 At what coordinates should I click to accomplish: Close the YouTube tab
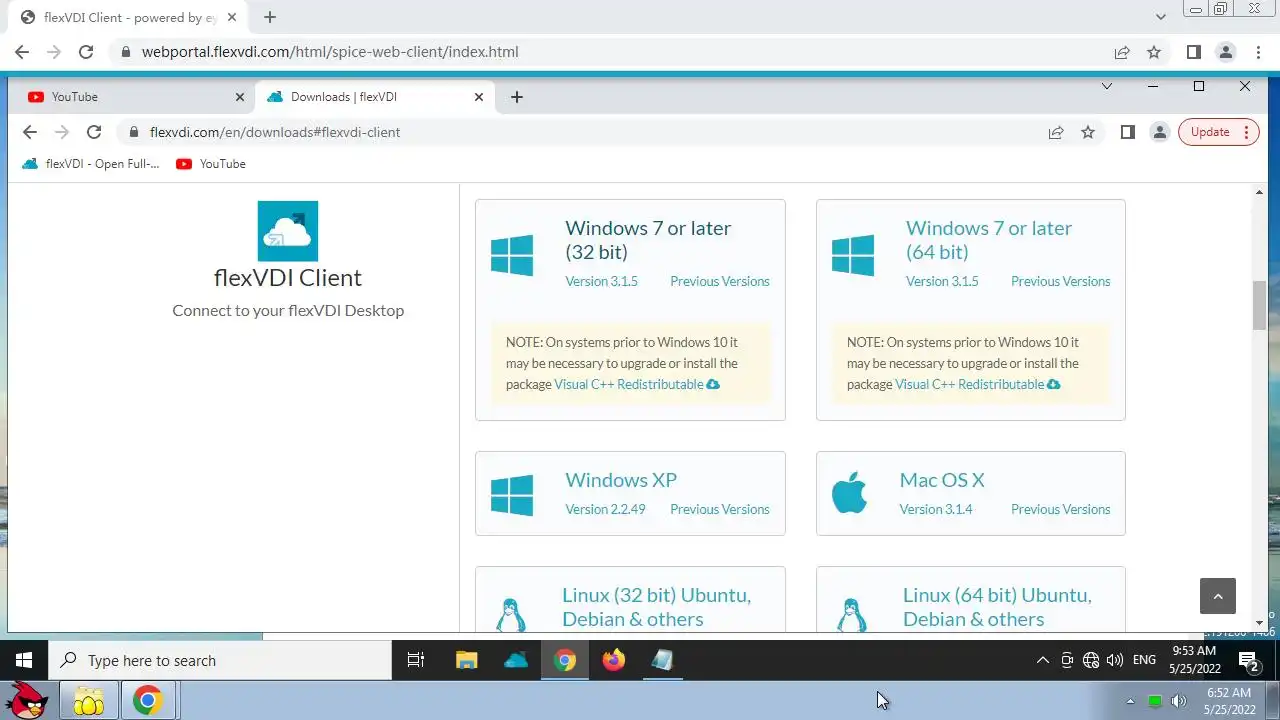[x=239, y=97]
